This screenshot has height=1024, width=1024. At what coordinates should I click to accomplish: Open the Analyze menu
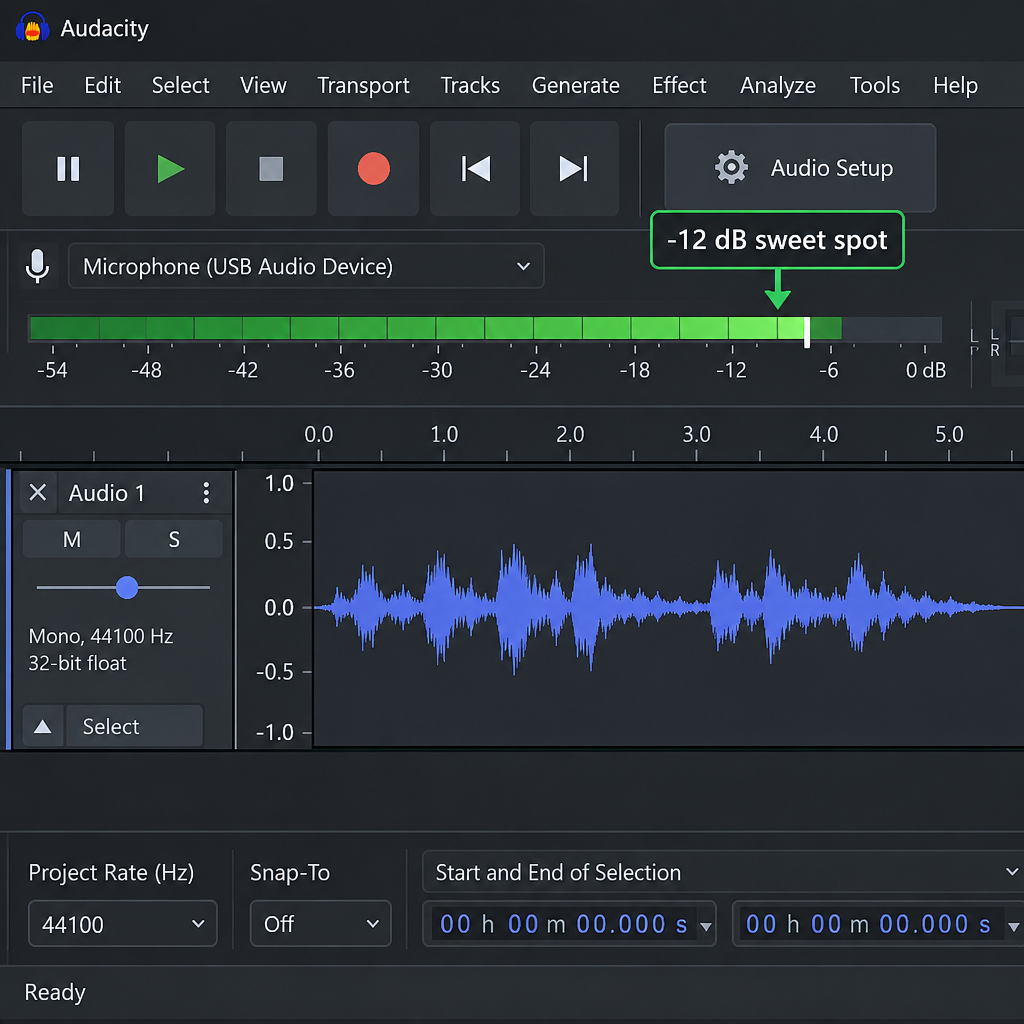[778, 85]
